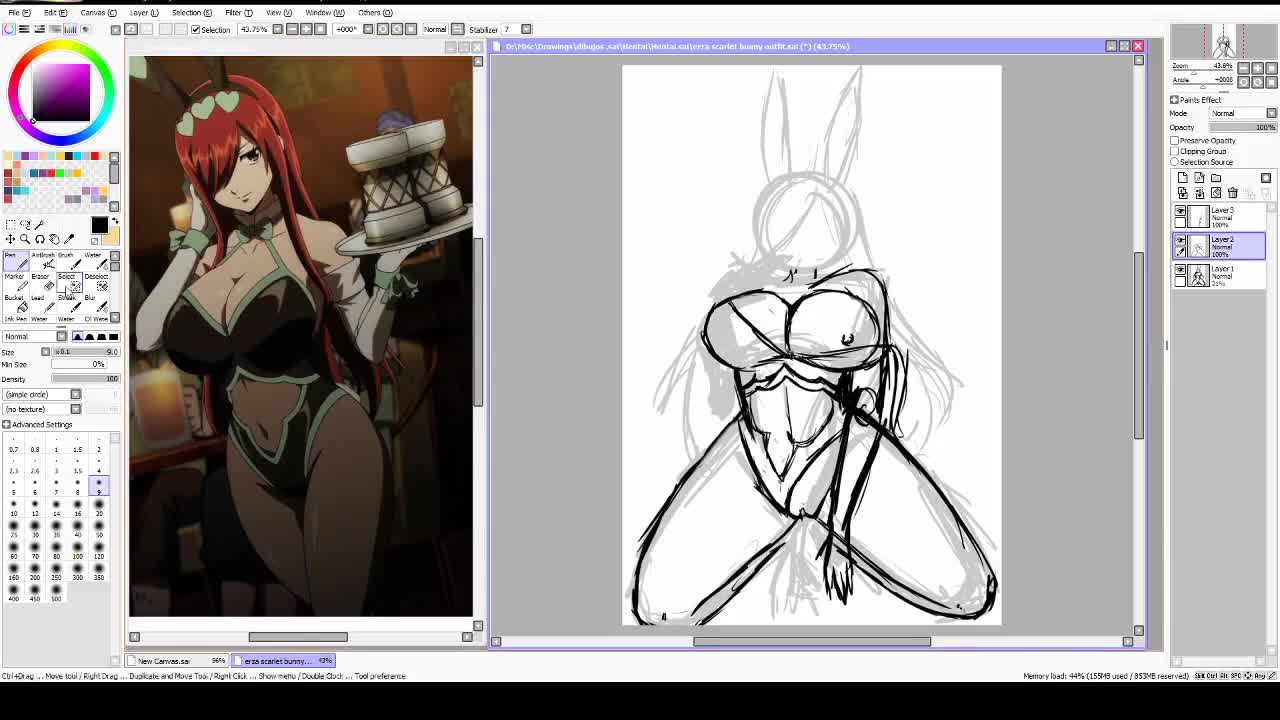Viewport: 1280px width, 720px height.
Task: Switch to erza scarlet bunny tab
Action: pos(284,661)
